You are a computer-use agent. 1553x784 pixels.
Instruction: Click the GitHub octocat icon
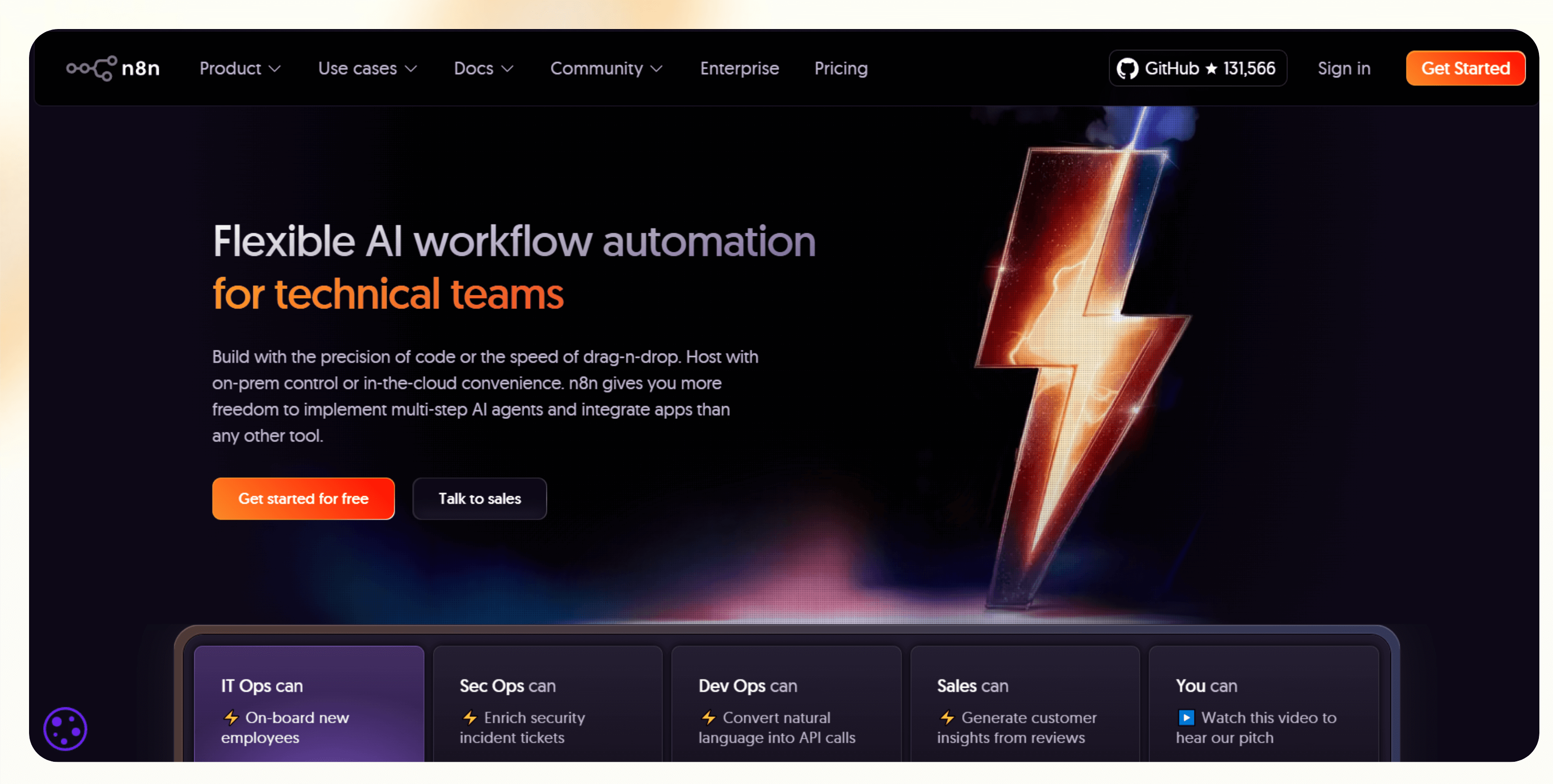coord(1127,69)
